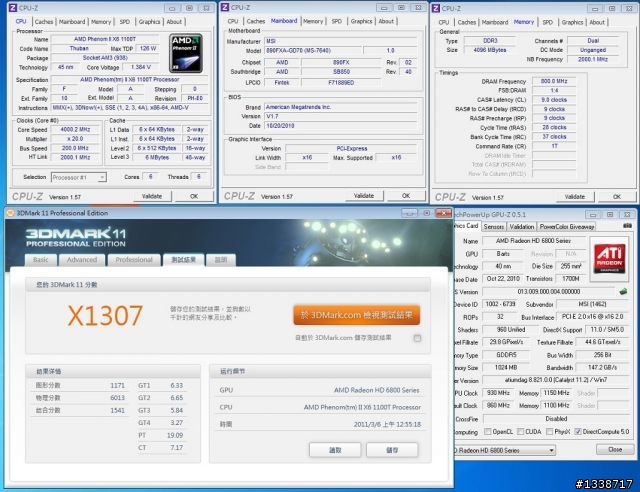Click OK in the Mainboard CPU-Z window

click(x=406, y=196)
